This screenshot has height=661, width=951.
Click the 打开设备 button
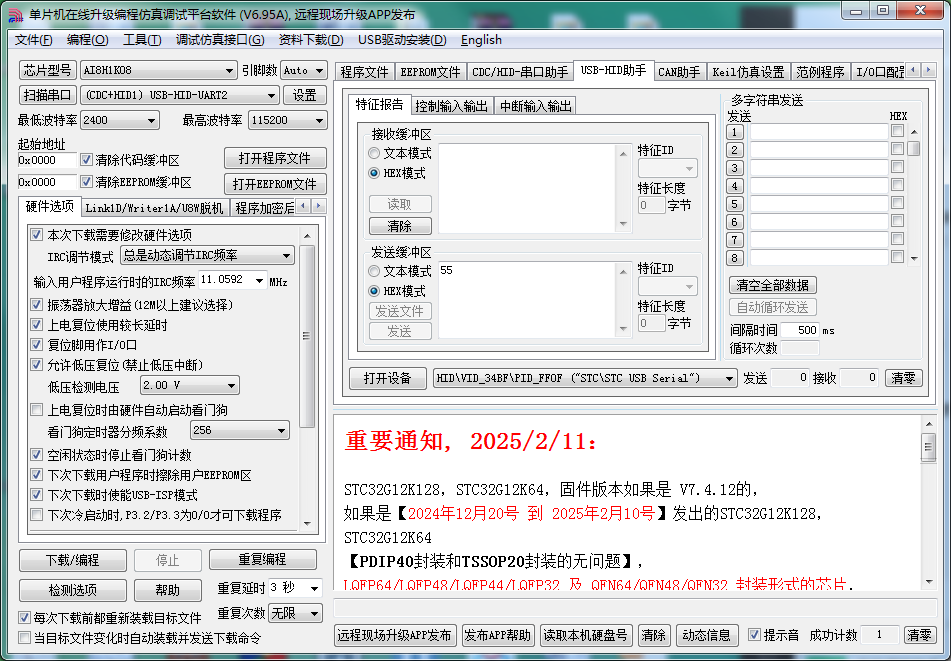[x=388, y=378]
